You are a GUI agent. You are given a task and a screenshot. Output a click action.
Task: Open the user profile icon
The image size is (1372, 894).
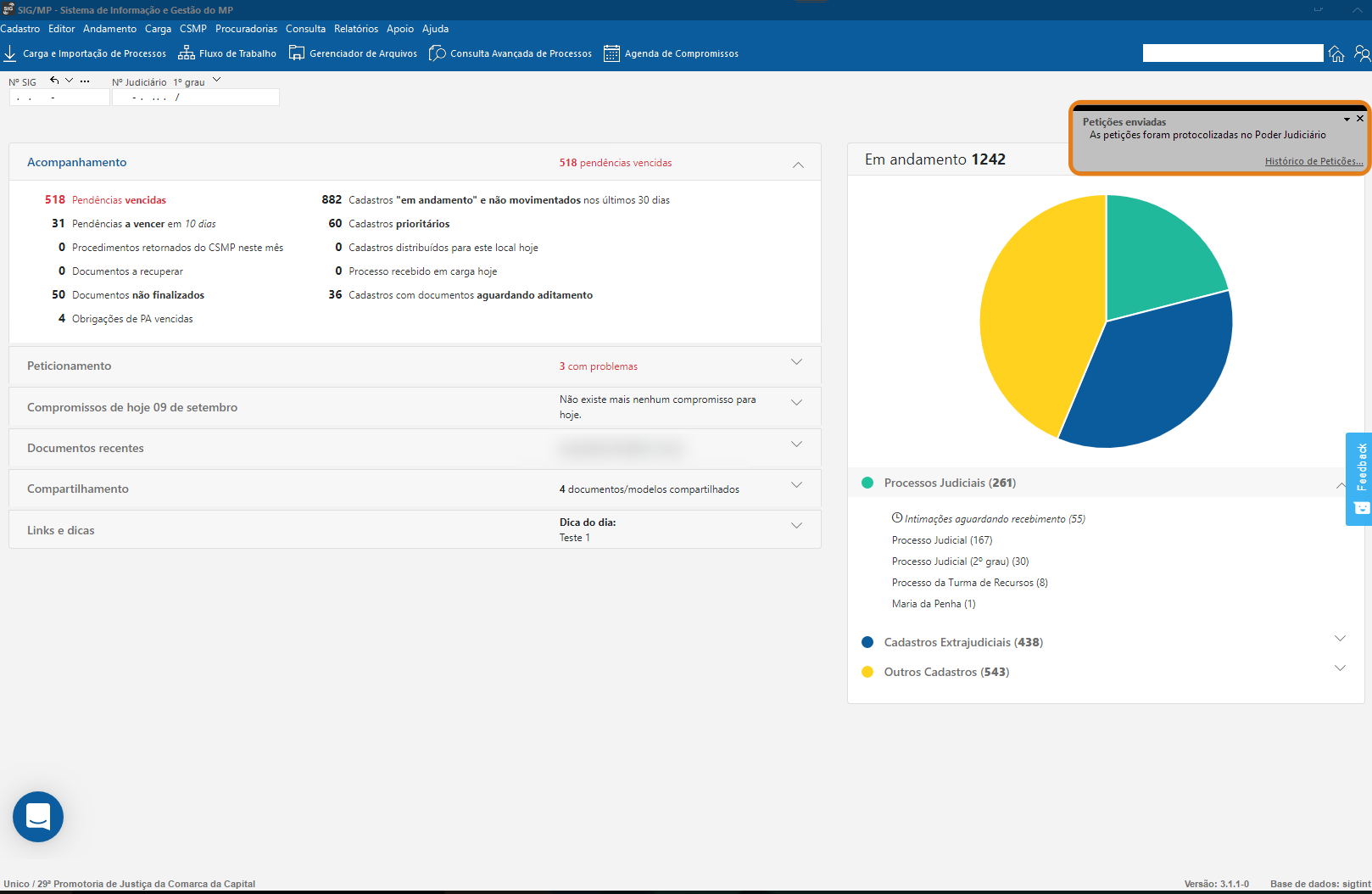[1362, 53]
